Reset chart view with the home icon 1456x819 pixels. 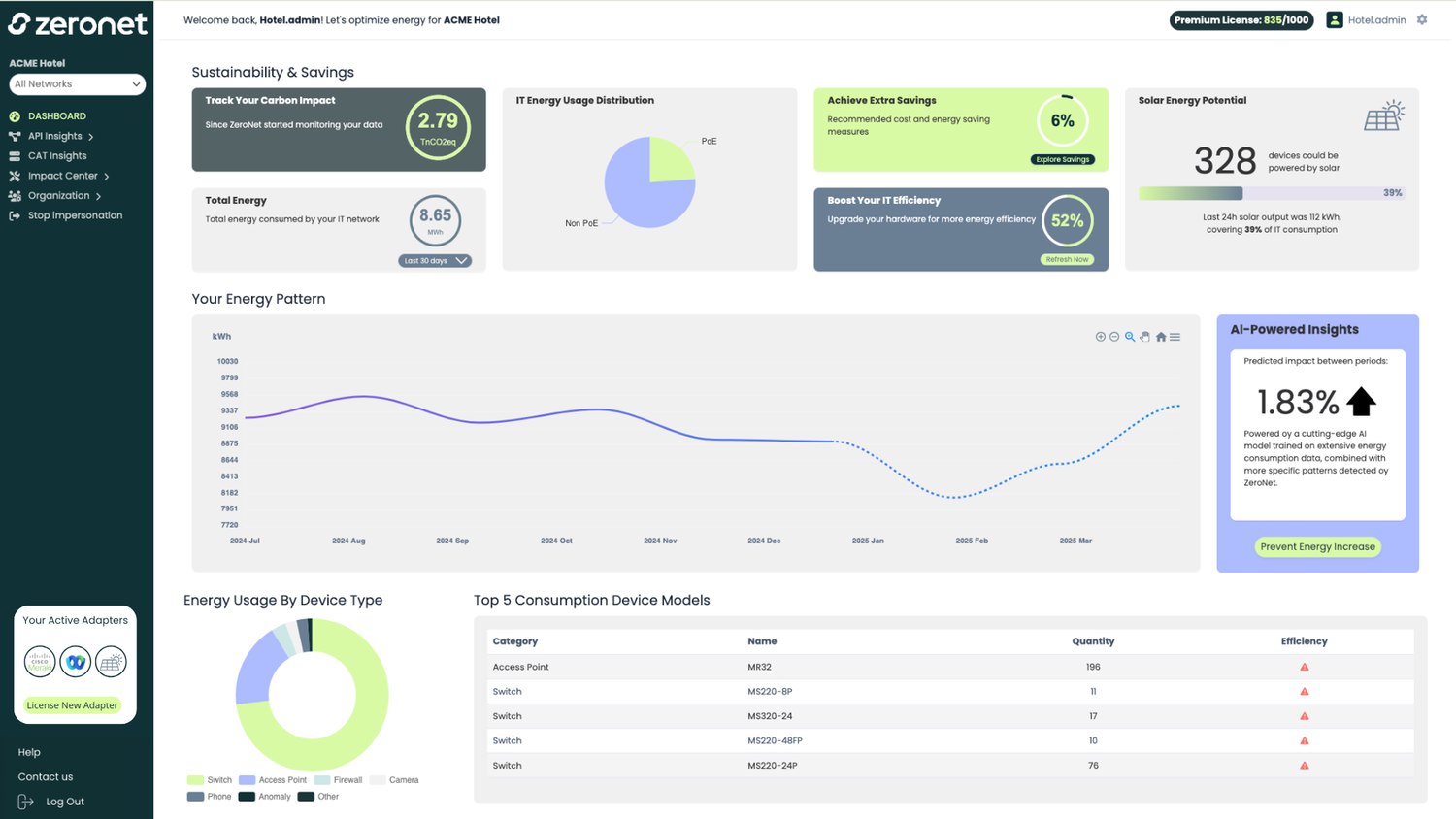point(1160,337)
